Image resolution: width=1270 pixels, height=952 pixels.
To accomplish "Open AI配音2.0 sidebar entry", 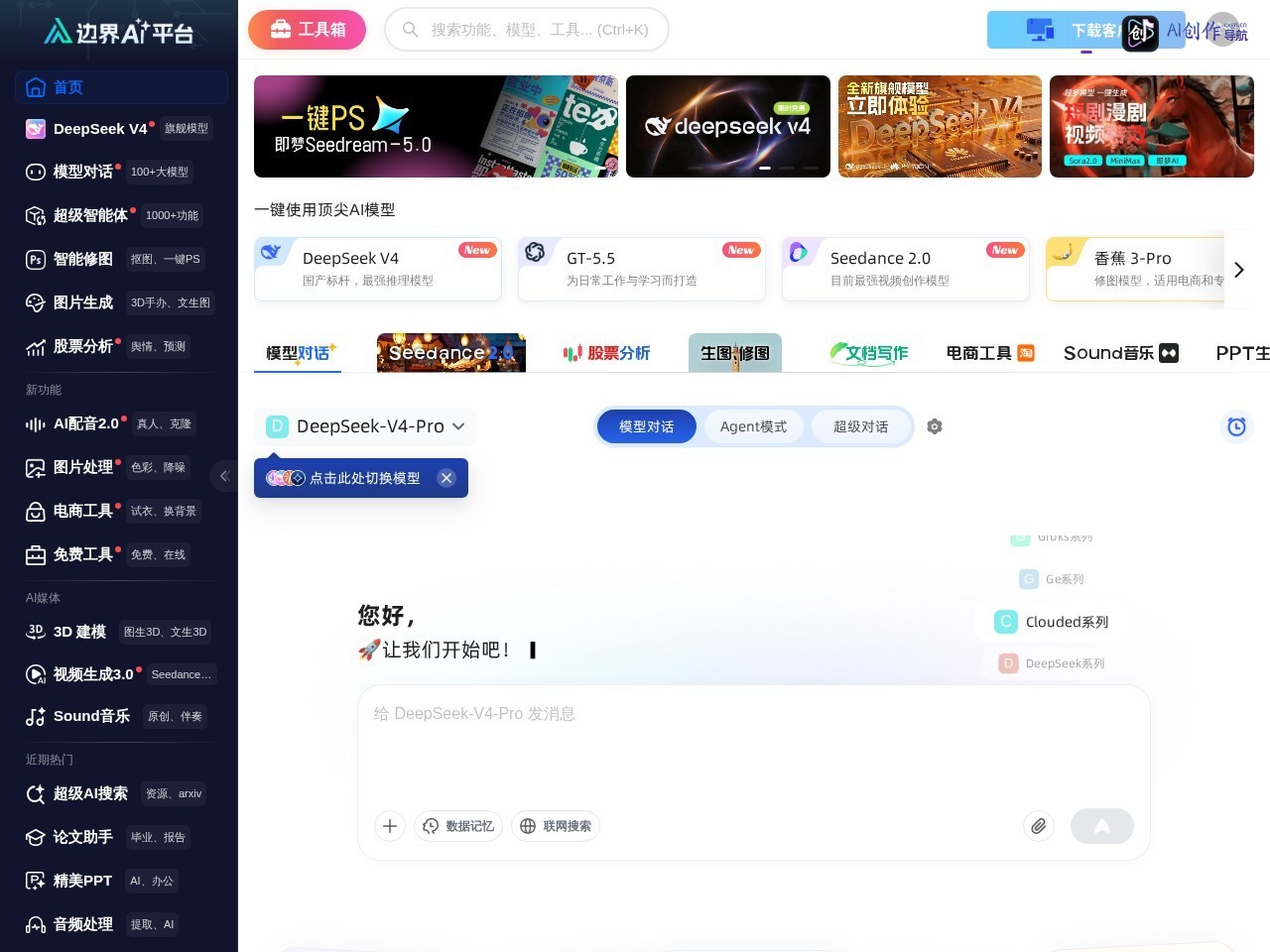I will (121, 423).
